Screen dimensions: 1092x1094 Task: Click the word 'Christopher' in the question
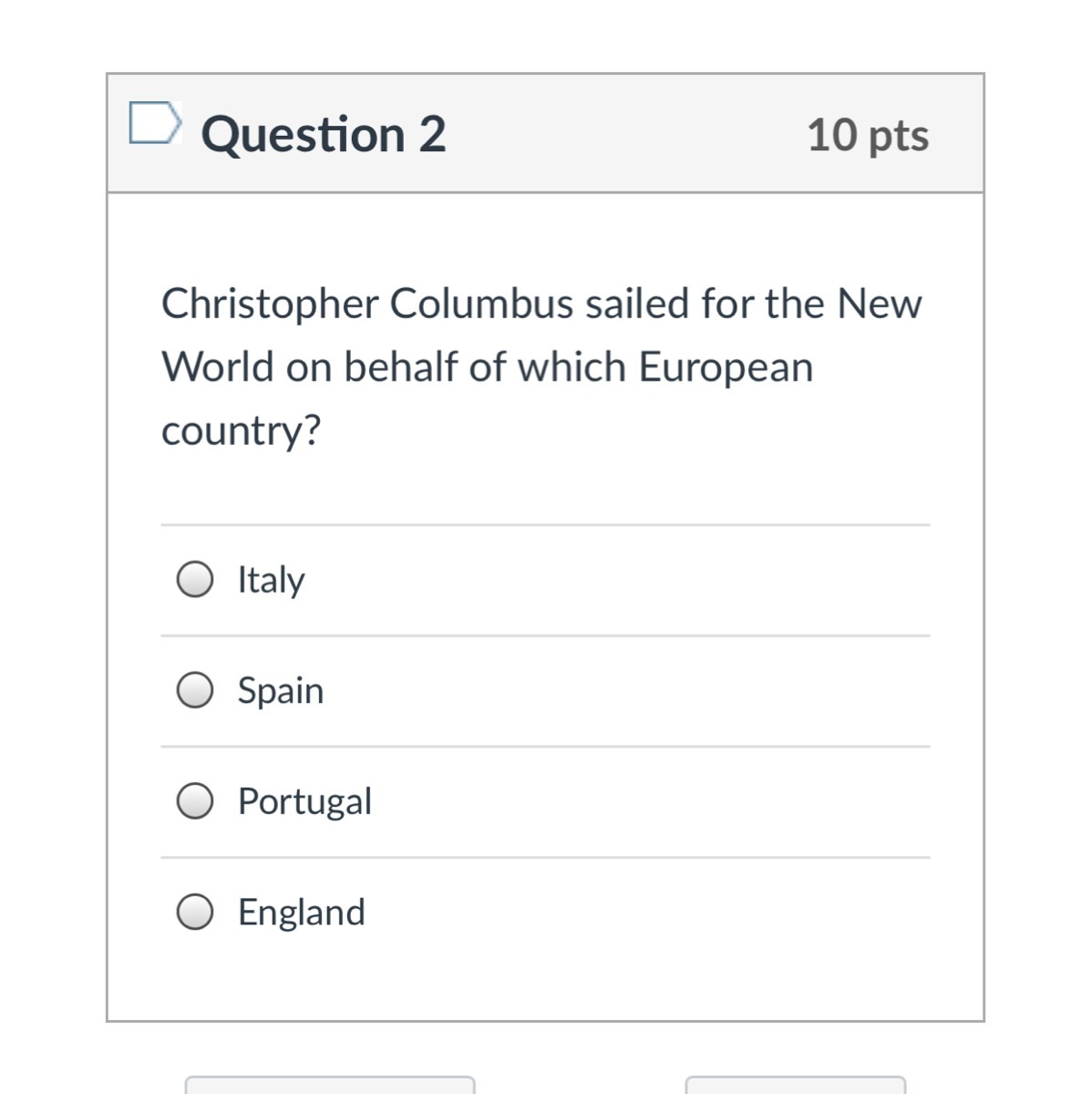pyautogui.click(x=269, y=304)
